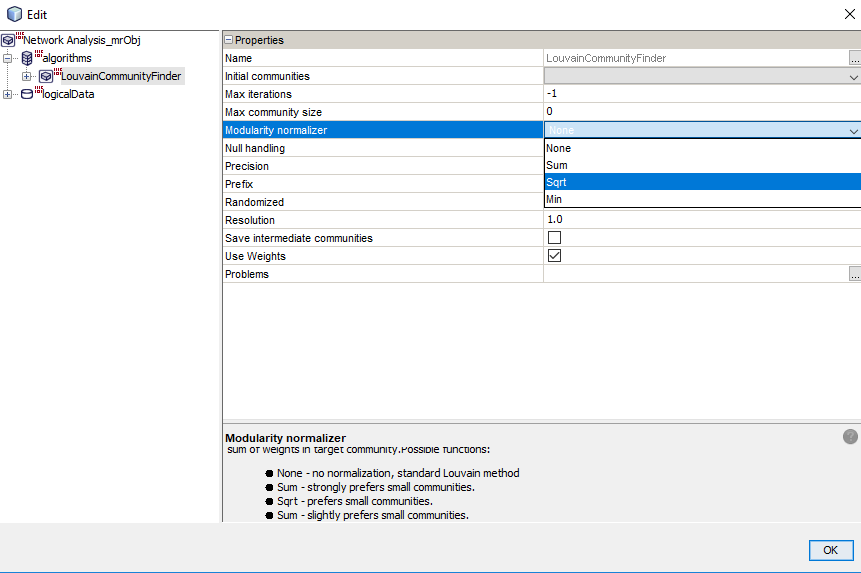Toggle Save intermediate communities checkbox
This screenshot has height=573, width=861.
pyautogui.click(x=554, y=238)
